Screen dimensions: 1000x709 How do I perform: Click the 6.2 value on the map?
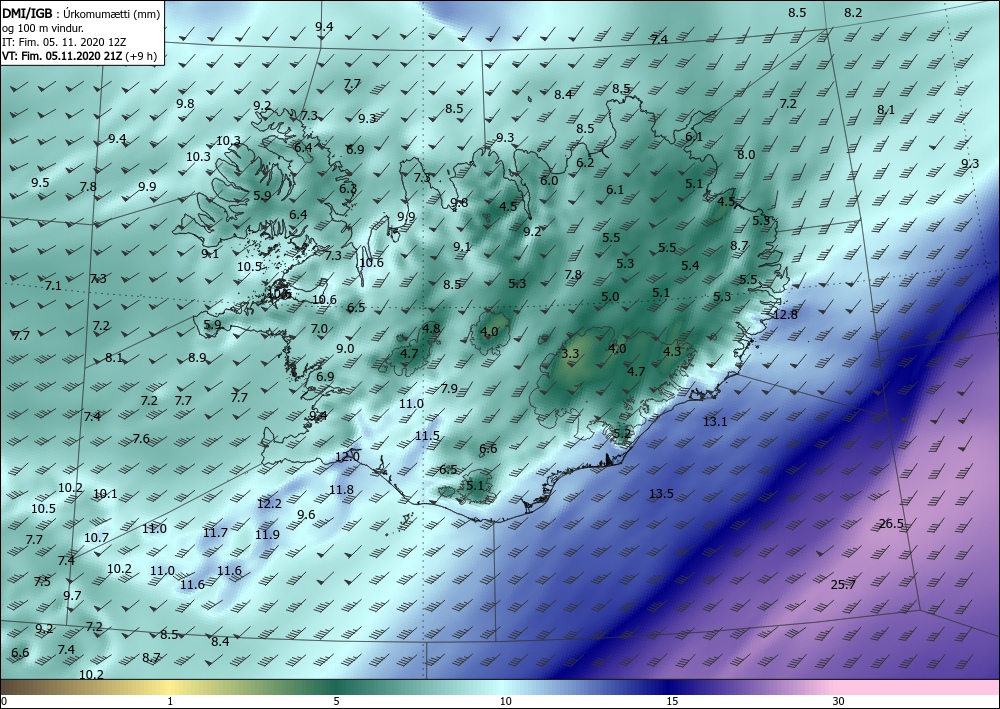point(585,163)
